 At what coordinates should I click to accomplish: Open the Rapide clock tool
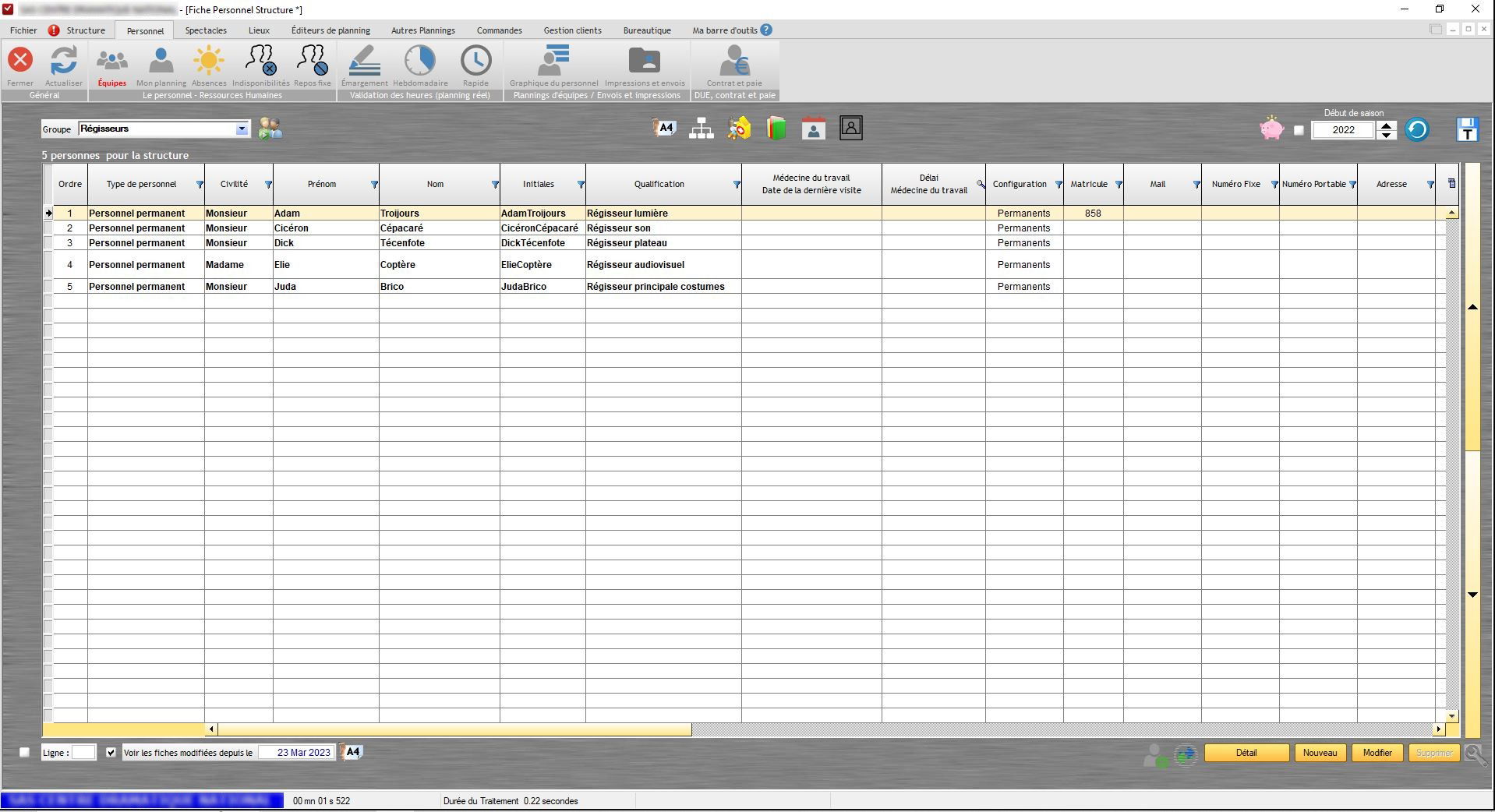475,60
